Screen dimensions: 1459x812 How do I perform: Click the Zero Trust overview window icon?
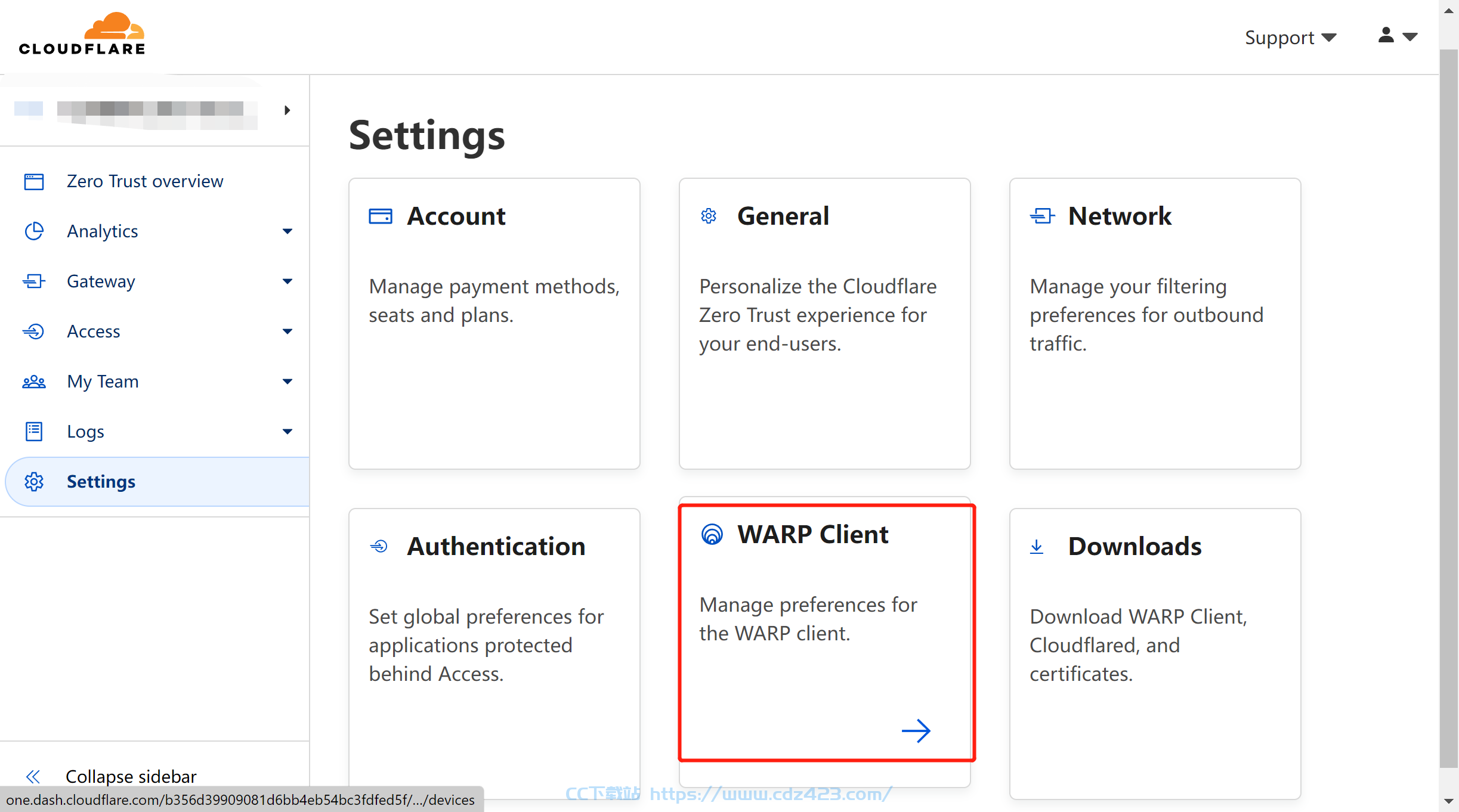[34, 181]
